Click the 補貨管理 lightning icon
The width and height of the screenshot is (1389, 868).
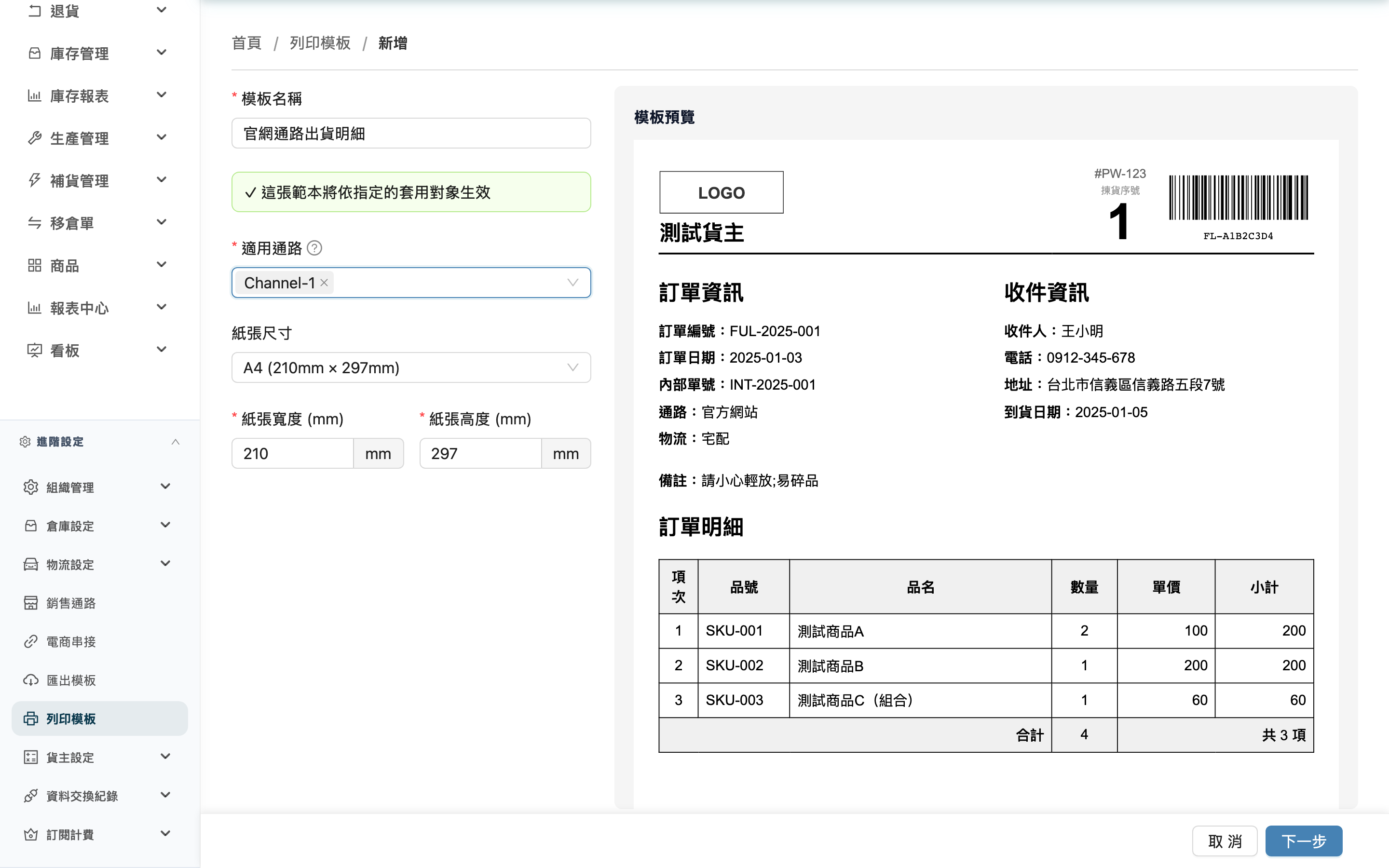pyautogui.click(x=34, y=180)
